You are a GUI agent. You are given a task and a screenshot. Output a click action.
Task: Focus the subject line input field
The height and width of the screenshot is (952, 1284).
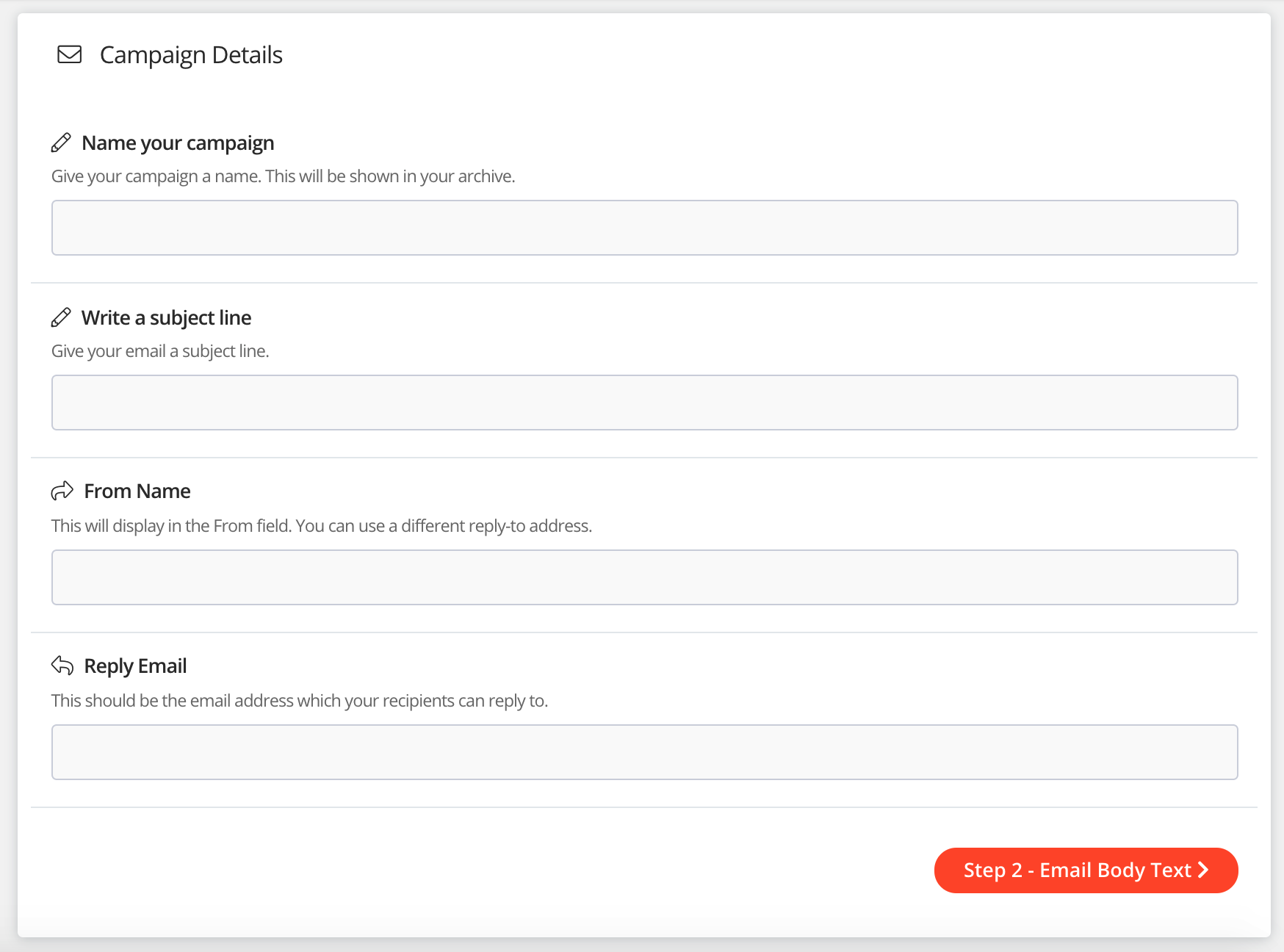click(645, 403)
